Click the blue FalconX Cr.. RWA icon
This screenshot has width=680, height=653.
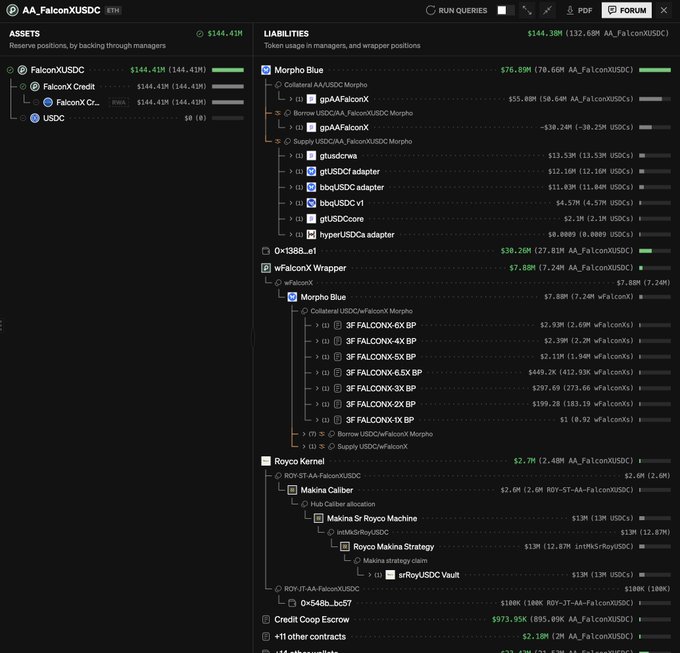48,102
